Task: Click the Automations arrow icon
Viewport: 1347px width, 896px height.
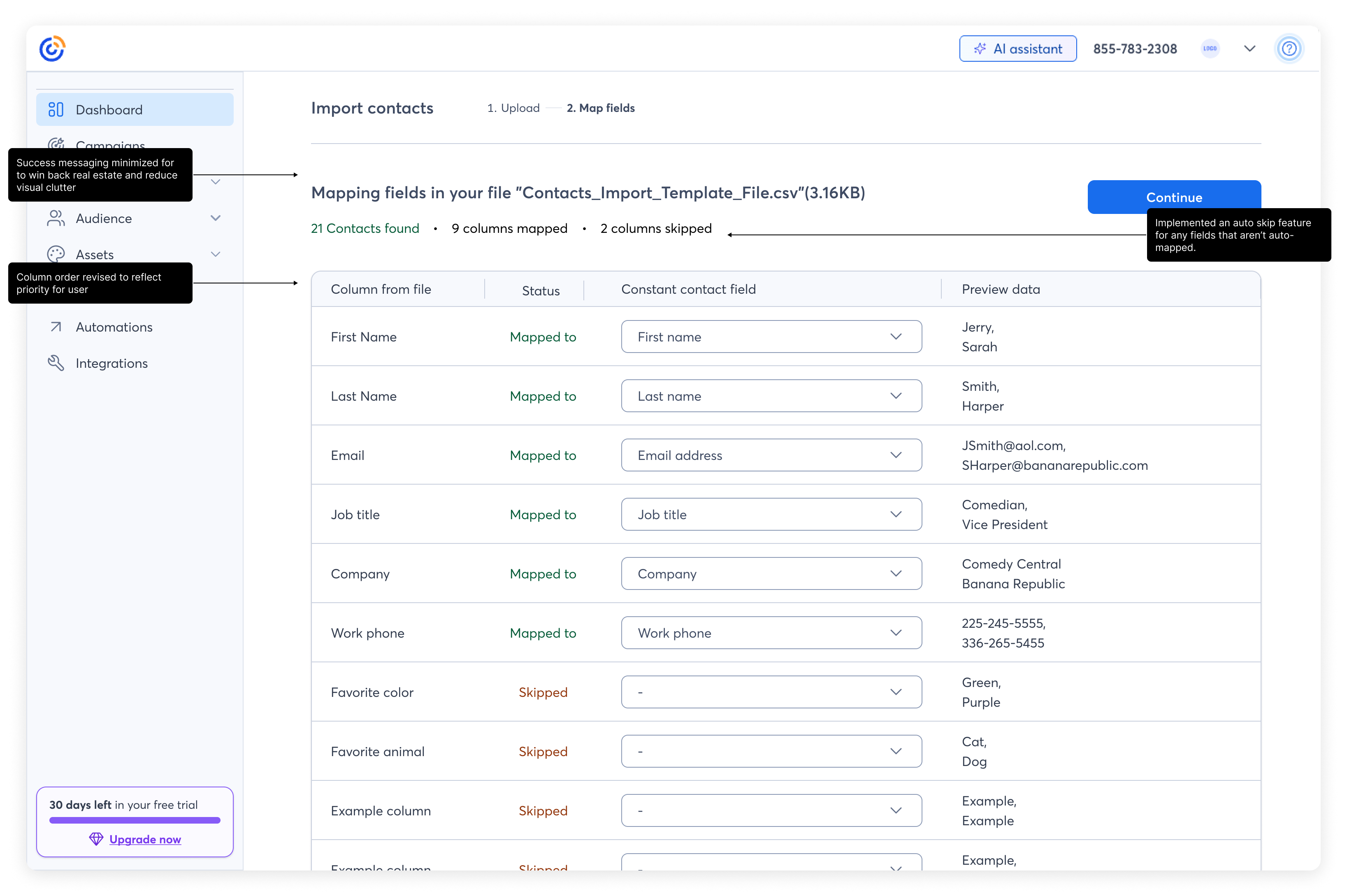Action: coord(56,327)
